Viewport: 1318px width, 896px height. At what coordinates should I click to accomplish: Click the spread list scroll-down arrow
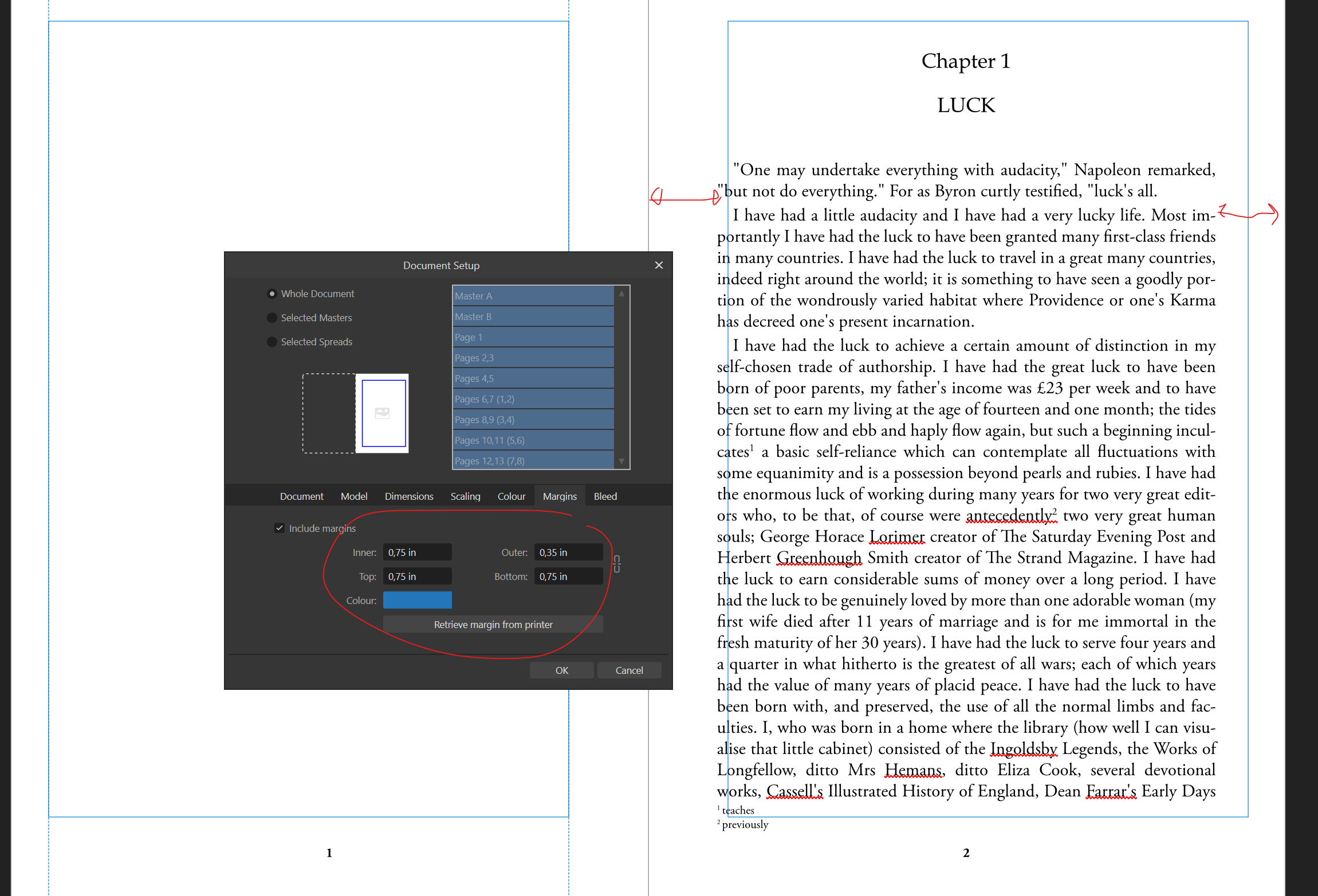(x=621, y=461)
